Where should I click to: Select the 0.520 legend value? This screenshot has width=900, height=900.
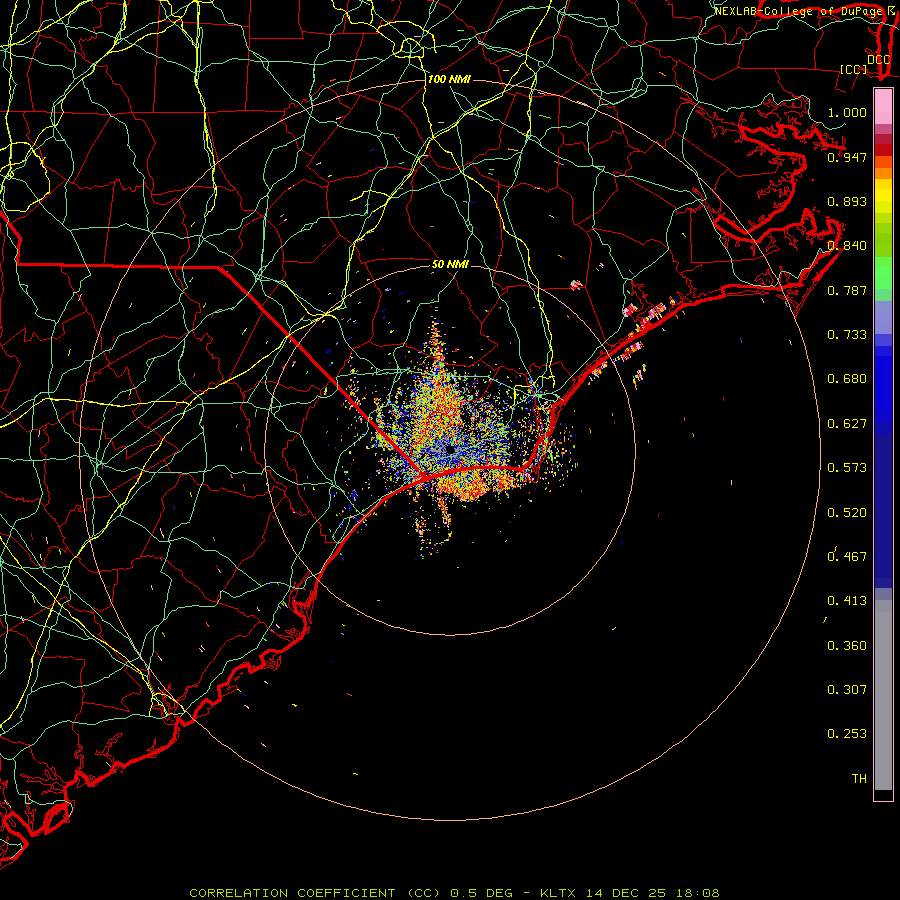click(847, 513)
